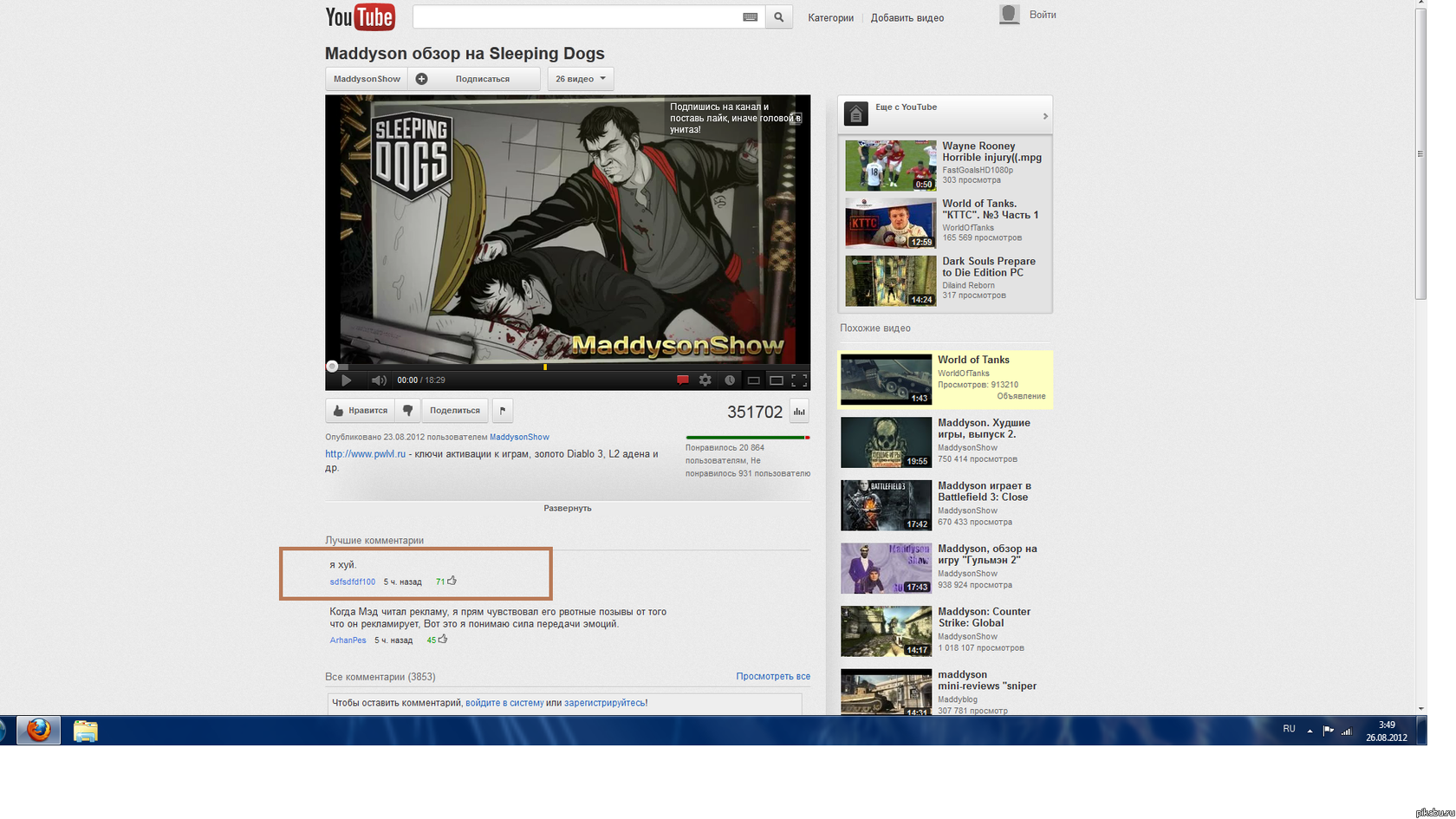Open the on-screen keyboard in search box
This screenshot has width=1456, height=819.
click(751, 17)
